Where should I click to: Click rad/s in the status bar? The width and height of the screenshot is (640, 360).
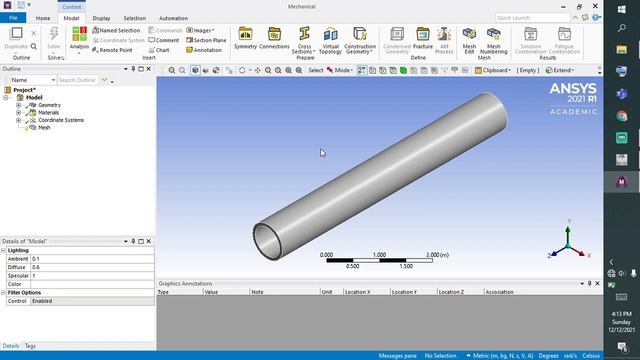coord(570,356)
